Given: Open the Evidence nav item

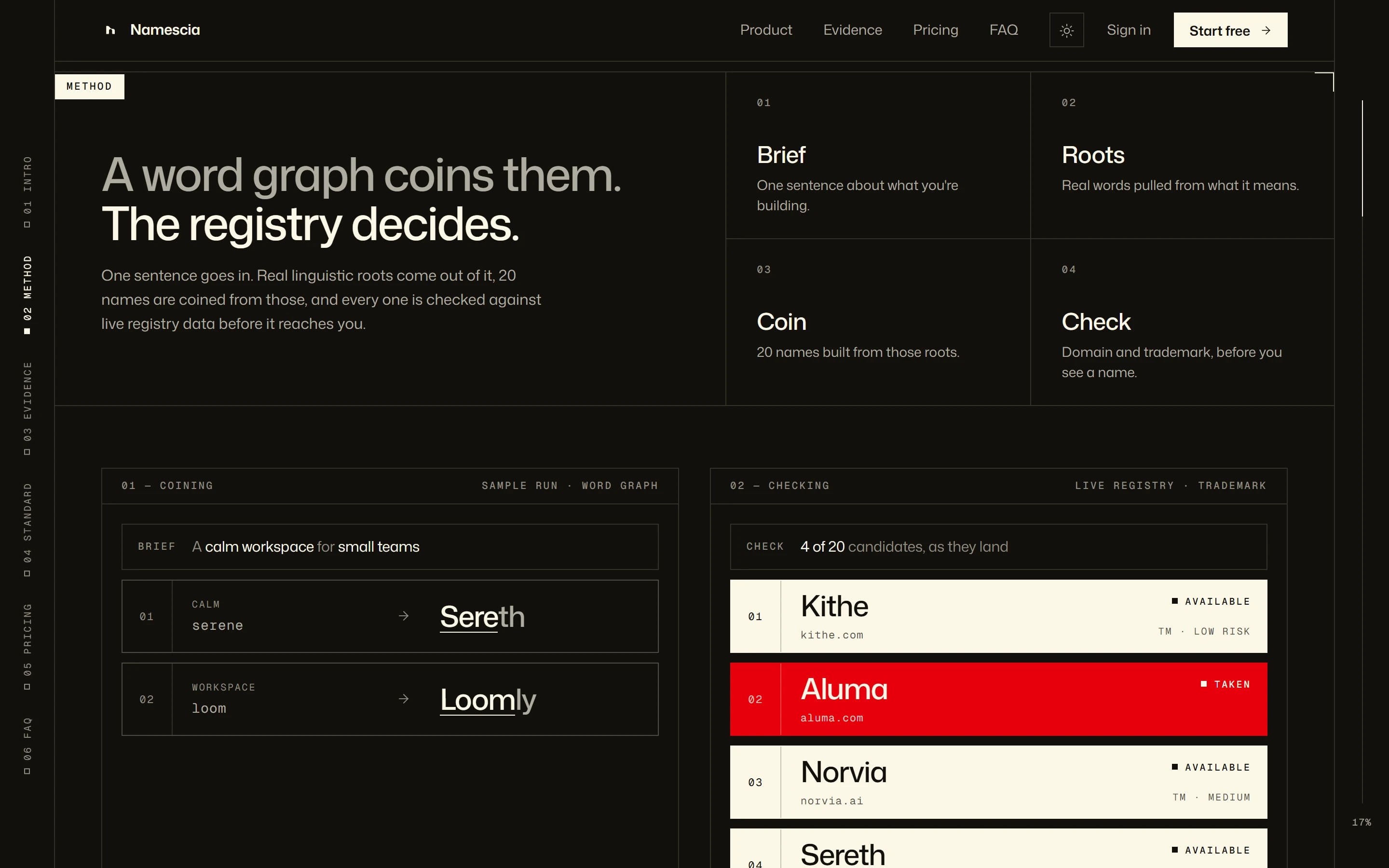Looking at the screenshot, I should [x=852, y=30].
